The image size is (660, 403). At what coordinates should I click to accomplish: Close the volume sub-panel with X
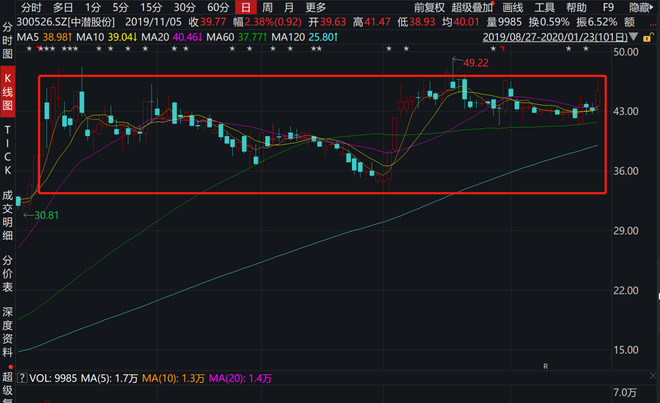[x=653, y=376]
